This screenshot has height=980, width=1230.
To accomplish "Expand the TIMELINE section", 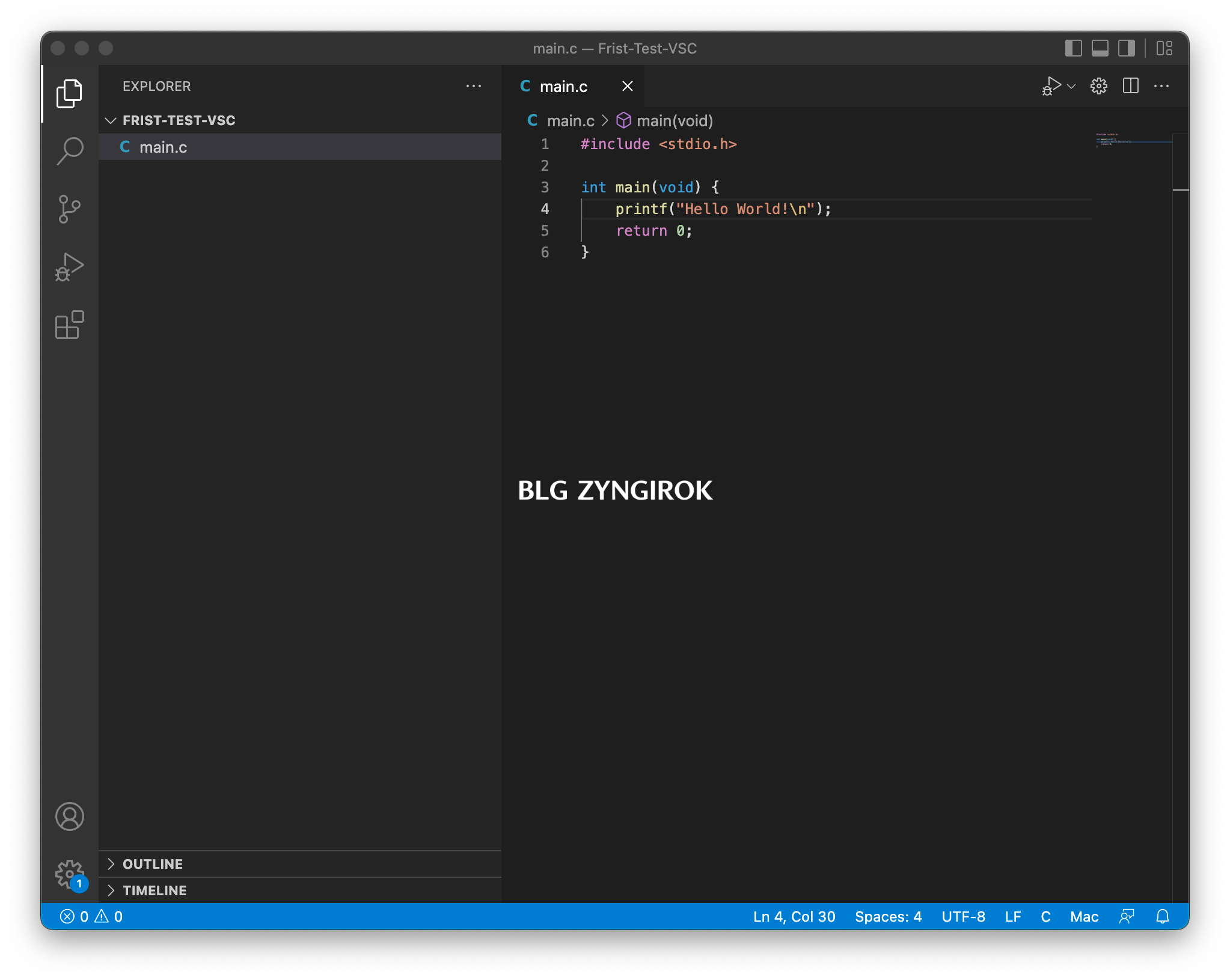I will pyautogui.click(x=155, y=890).
